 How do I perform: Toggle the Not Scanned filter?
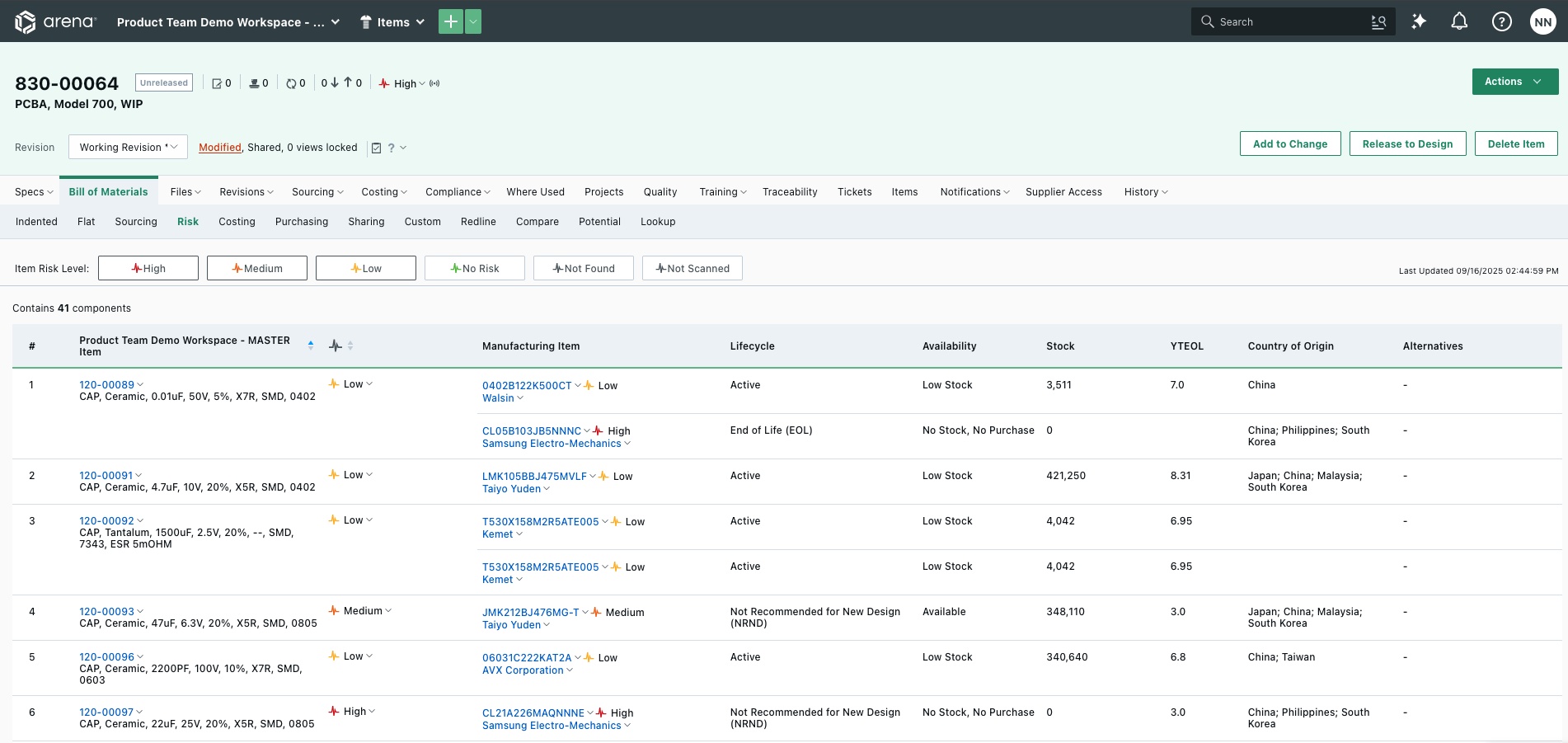692,268
